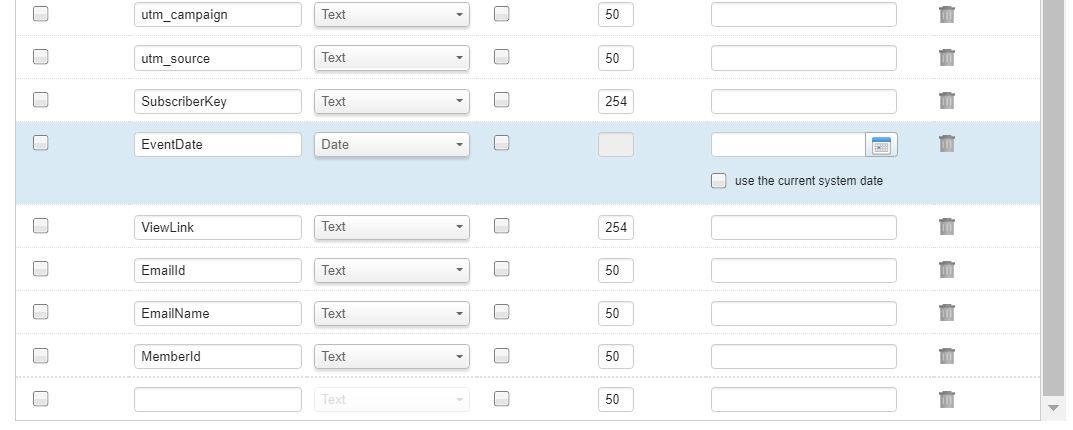1073x430 pixels.
Task: Delete the EmailName field row
Action: pos(947,313)
